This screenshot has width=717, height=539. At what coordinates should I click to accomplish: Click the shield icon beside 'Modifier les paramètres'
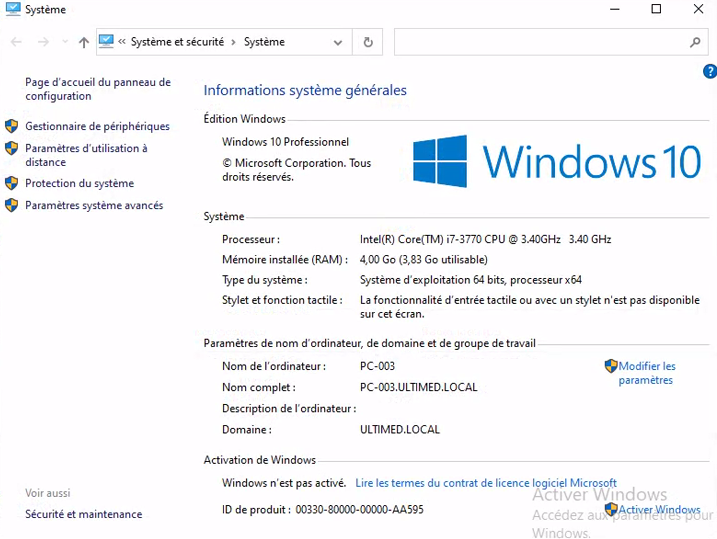(x=611, y=366)
